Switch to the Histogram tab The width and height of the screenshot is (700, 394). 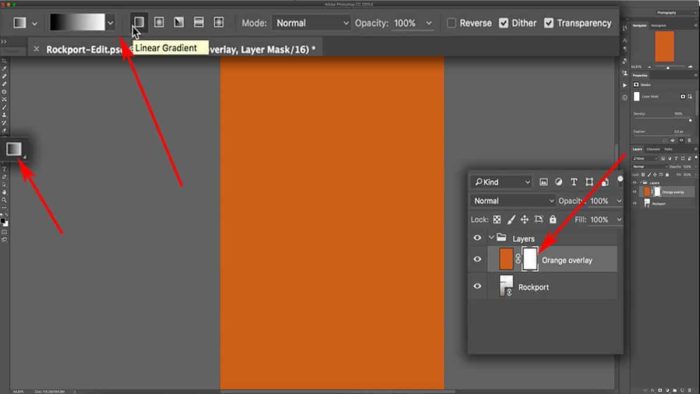tap(658, 25)
